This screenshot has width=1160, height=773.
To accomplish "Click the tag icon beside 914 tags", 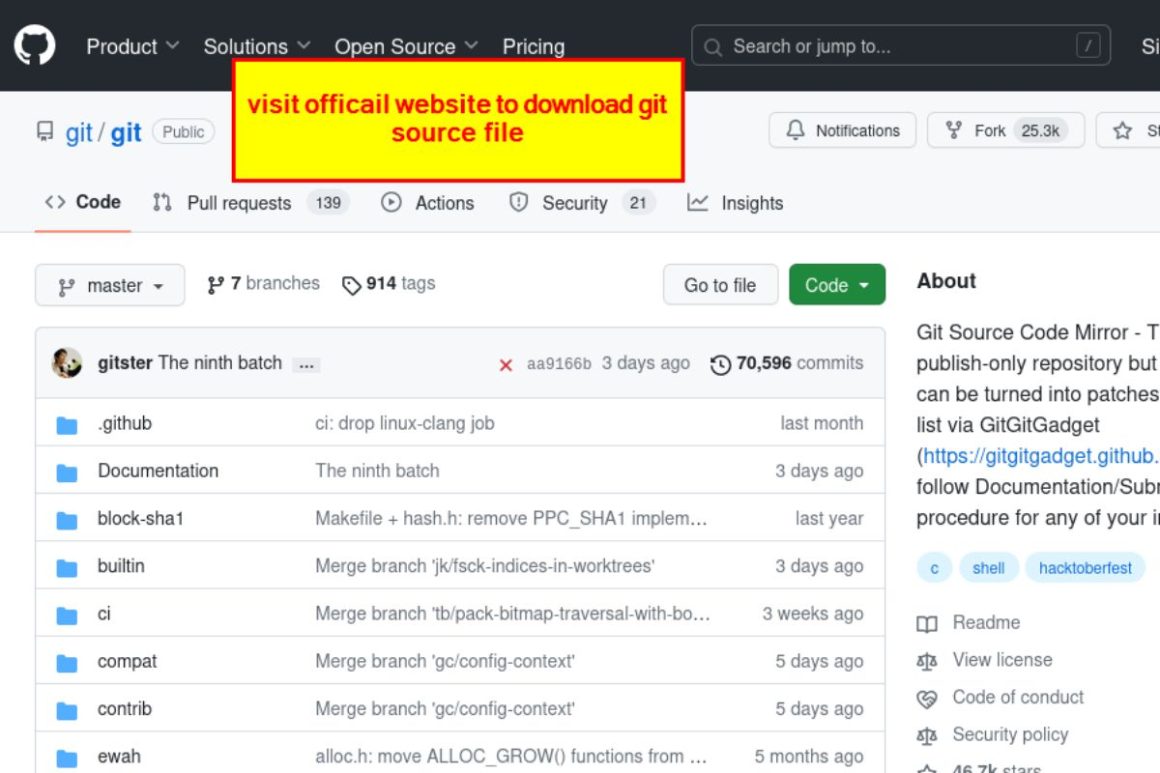I will [352, 284].
